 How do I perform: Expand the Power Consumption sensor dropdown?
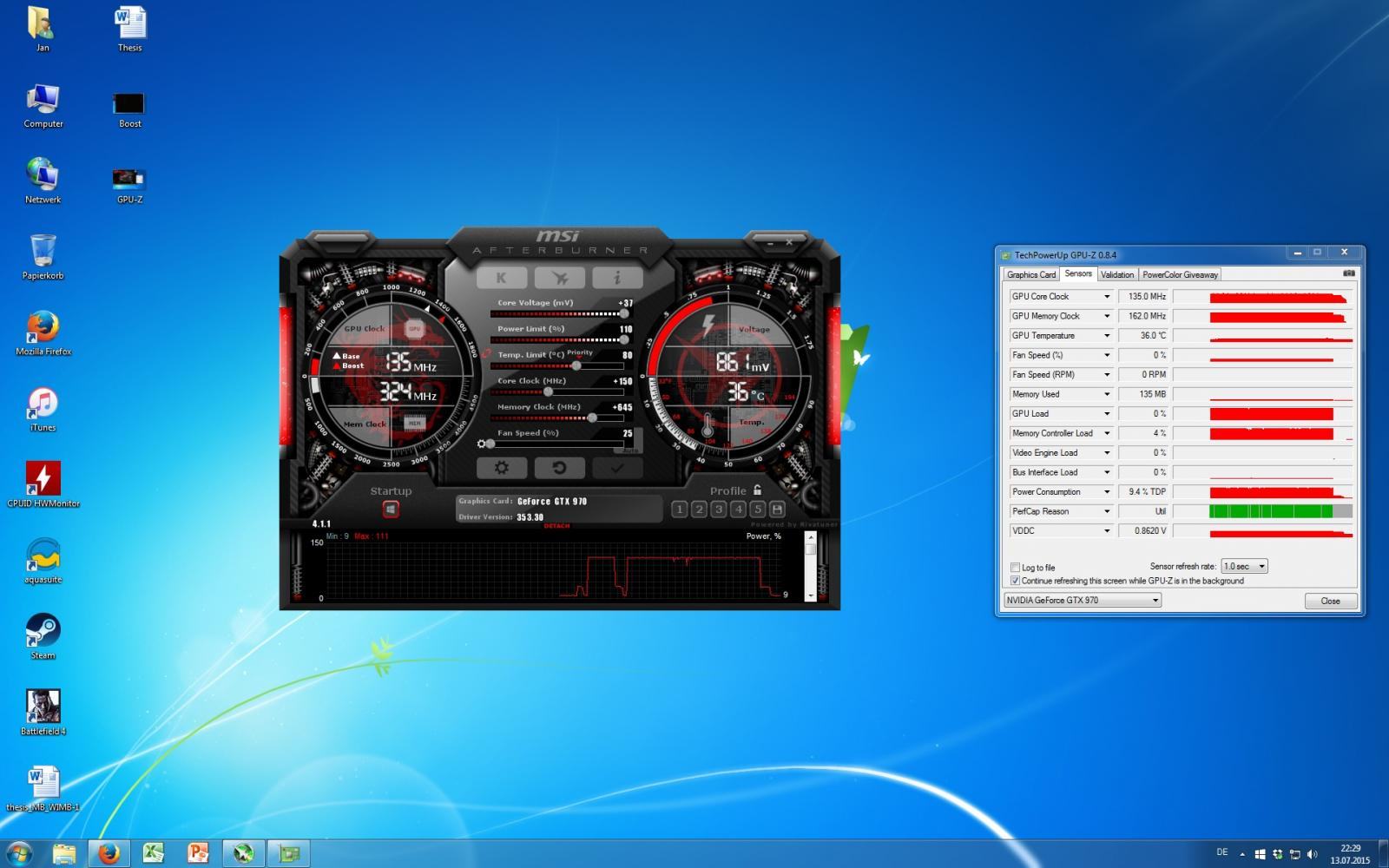point(1107,492)
